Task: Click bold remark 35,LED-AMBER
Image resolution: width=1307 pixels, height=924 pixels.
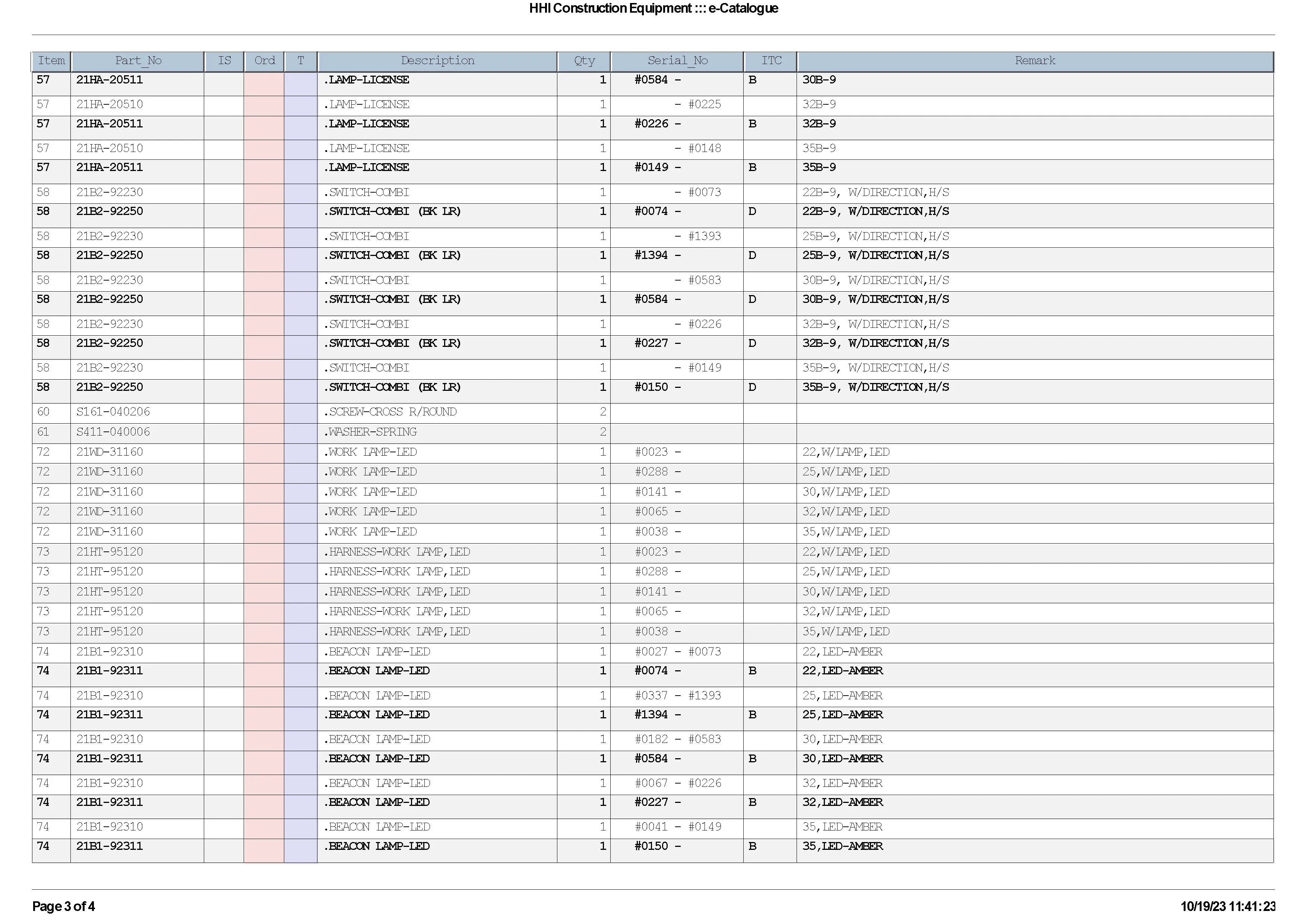Action: (x=842, y=847)
